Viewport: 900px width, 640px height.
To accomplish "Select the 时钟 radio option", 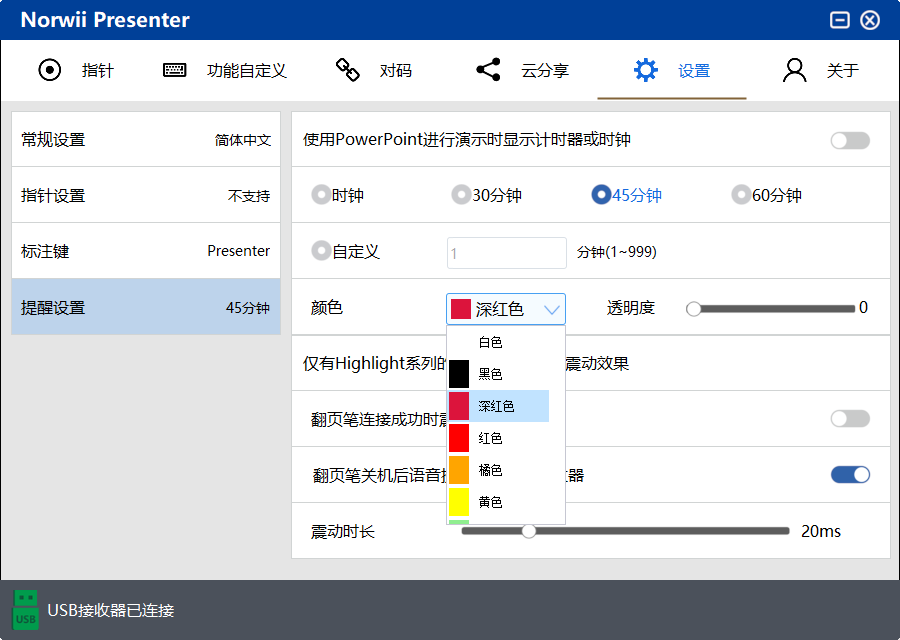I will pyautogui.click(x=338, y=195).
